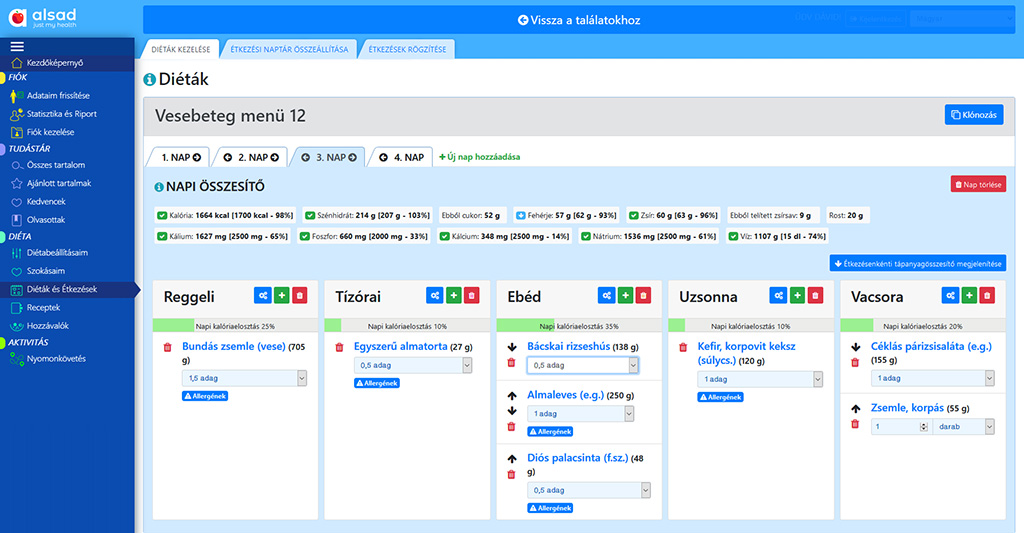The width and height of the screenshot is (1024, 533).
Task: Add item to Vacsora with green plus
Action: pyautogui.click(x=969, y=296)
